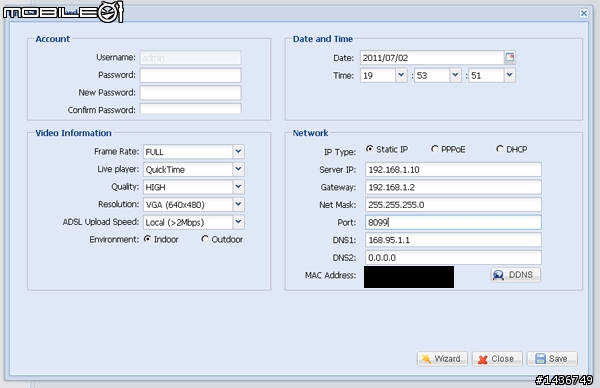Save the configuration settings
This screenshot has width=600, height=388.
[552, 359]
